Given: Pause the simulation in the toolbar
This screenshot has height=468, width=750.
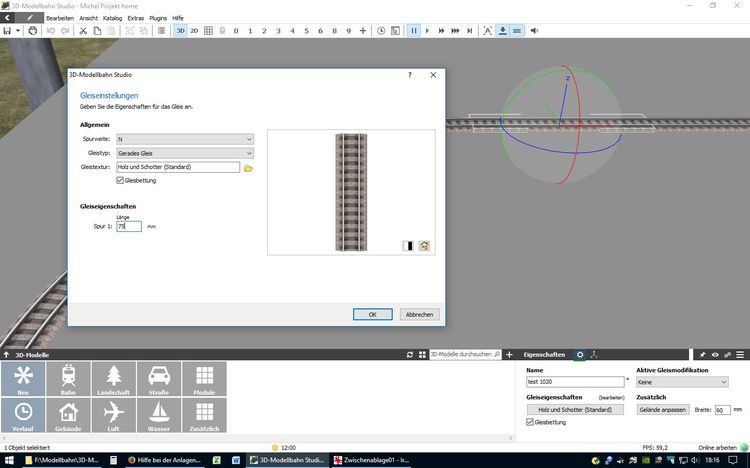Looking at the screenshot, I should (x=413, y=31).
